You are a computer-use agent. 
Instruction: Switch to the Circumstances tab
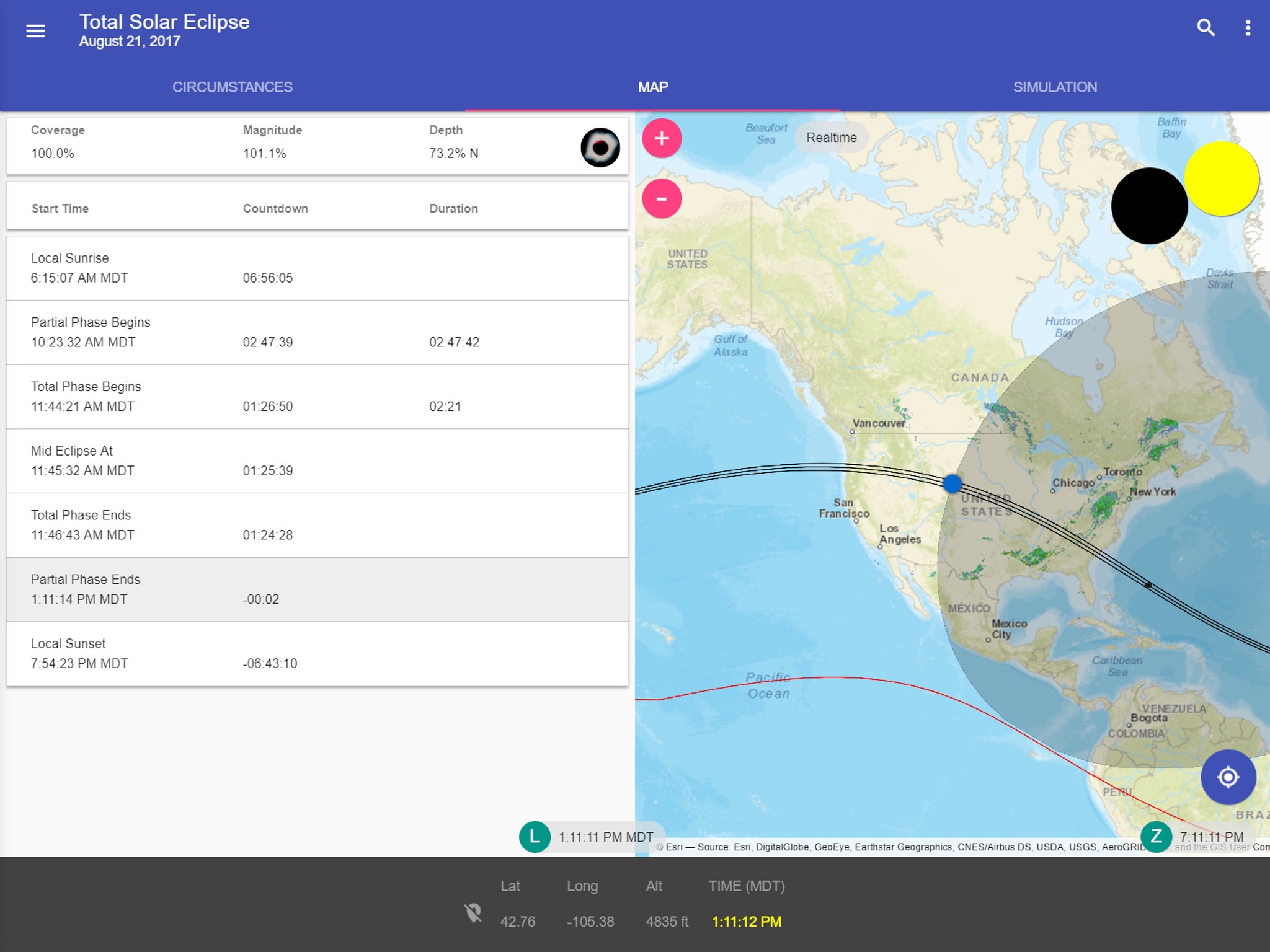[233, 87]
